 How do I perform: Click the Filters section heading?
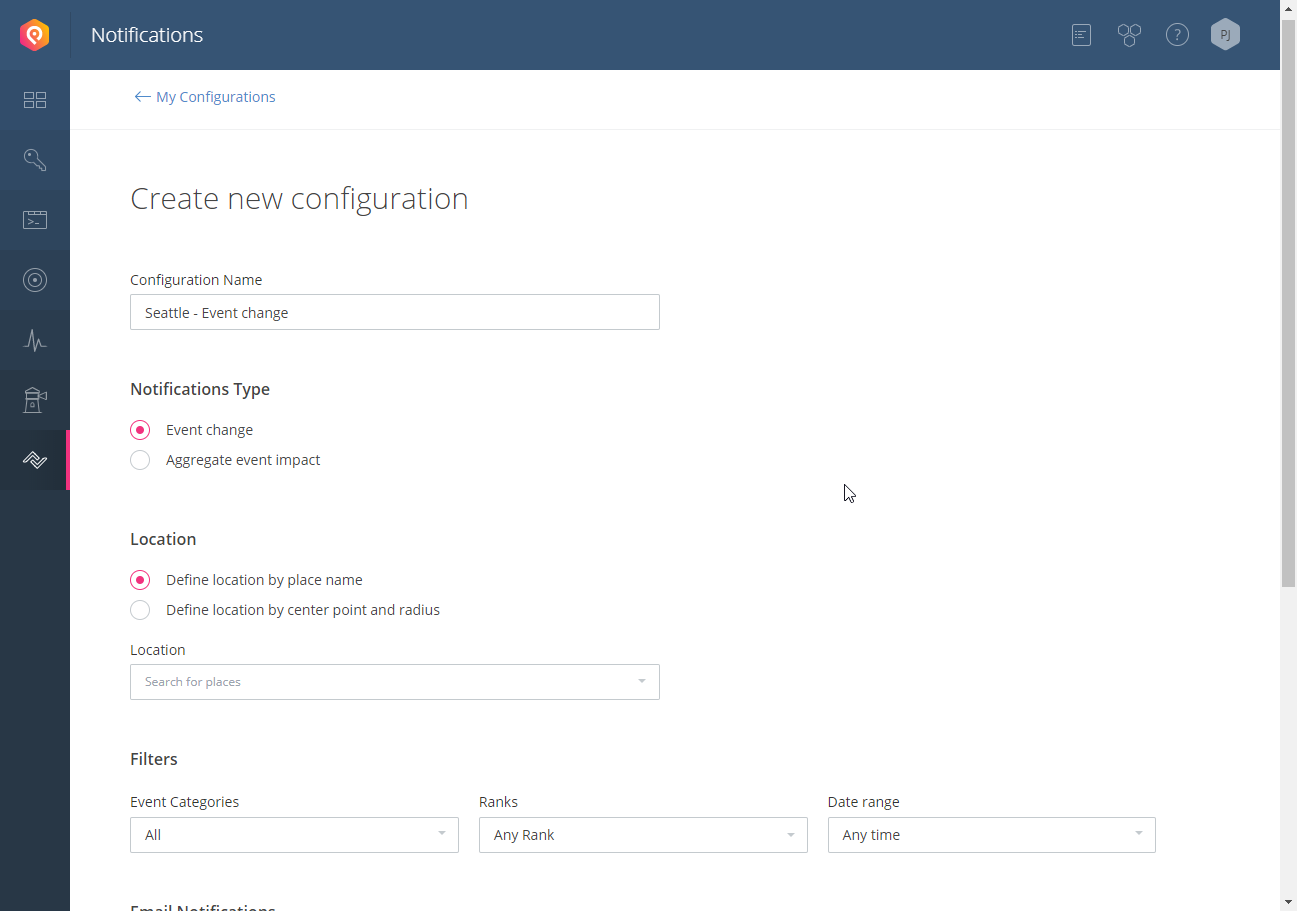(x=154, y=759)
